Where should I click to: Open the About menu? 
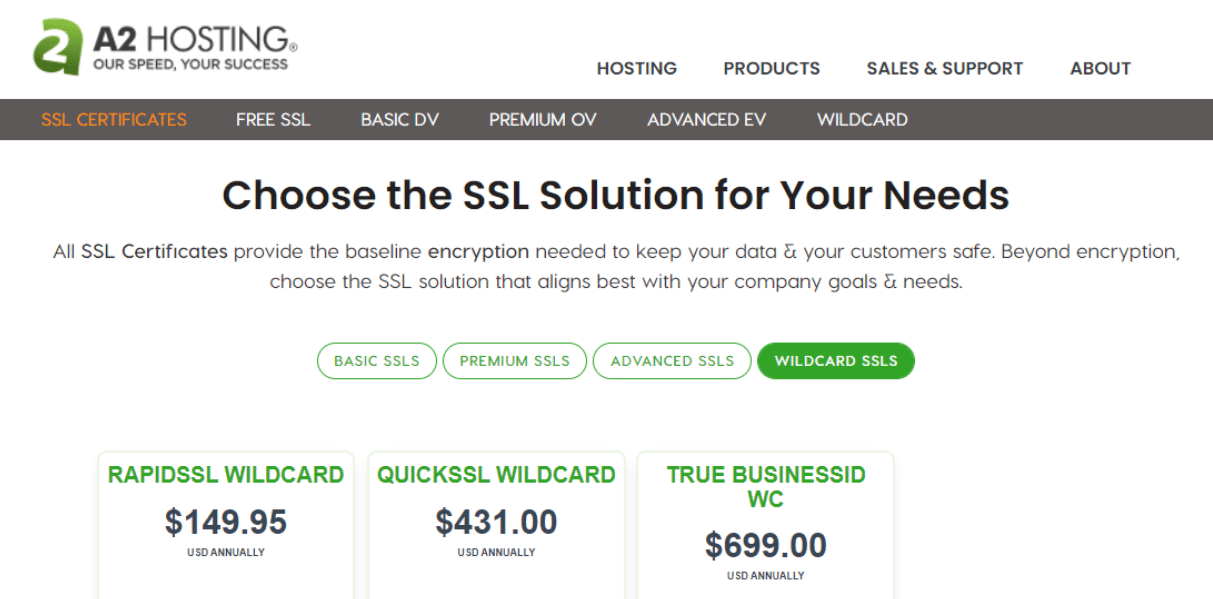[x=1100, y=69]
